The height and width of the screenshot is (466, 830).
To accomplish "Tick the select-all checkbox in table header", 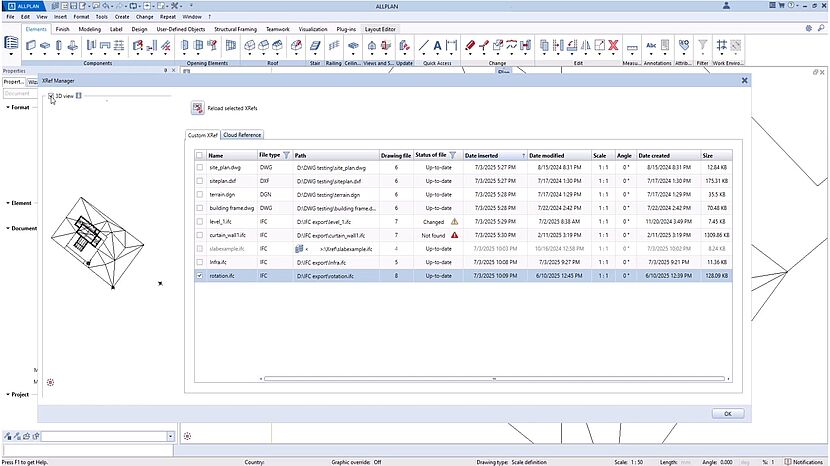I will click(201, 155).
